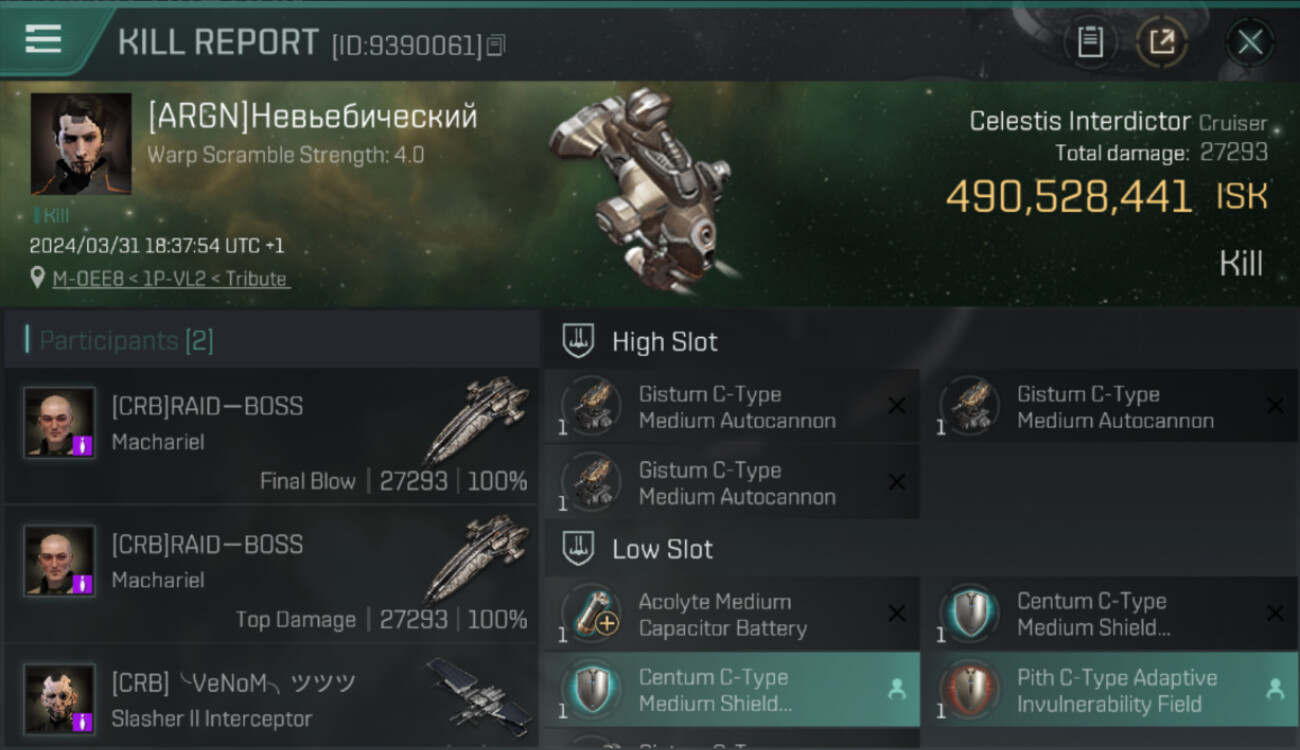Open the Top Damage RAID—BOSS portrait
The height and width of the screenshot is (750, 1300).
(60, 561)
